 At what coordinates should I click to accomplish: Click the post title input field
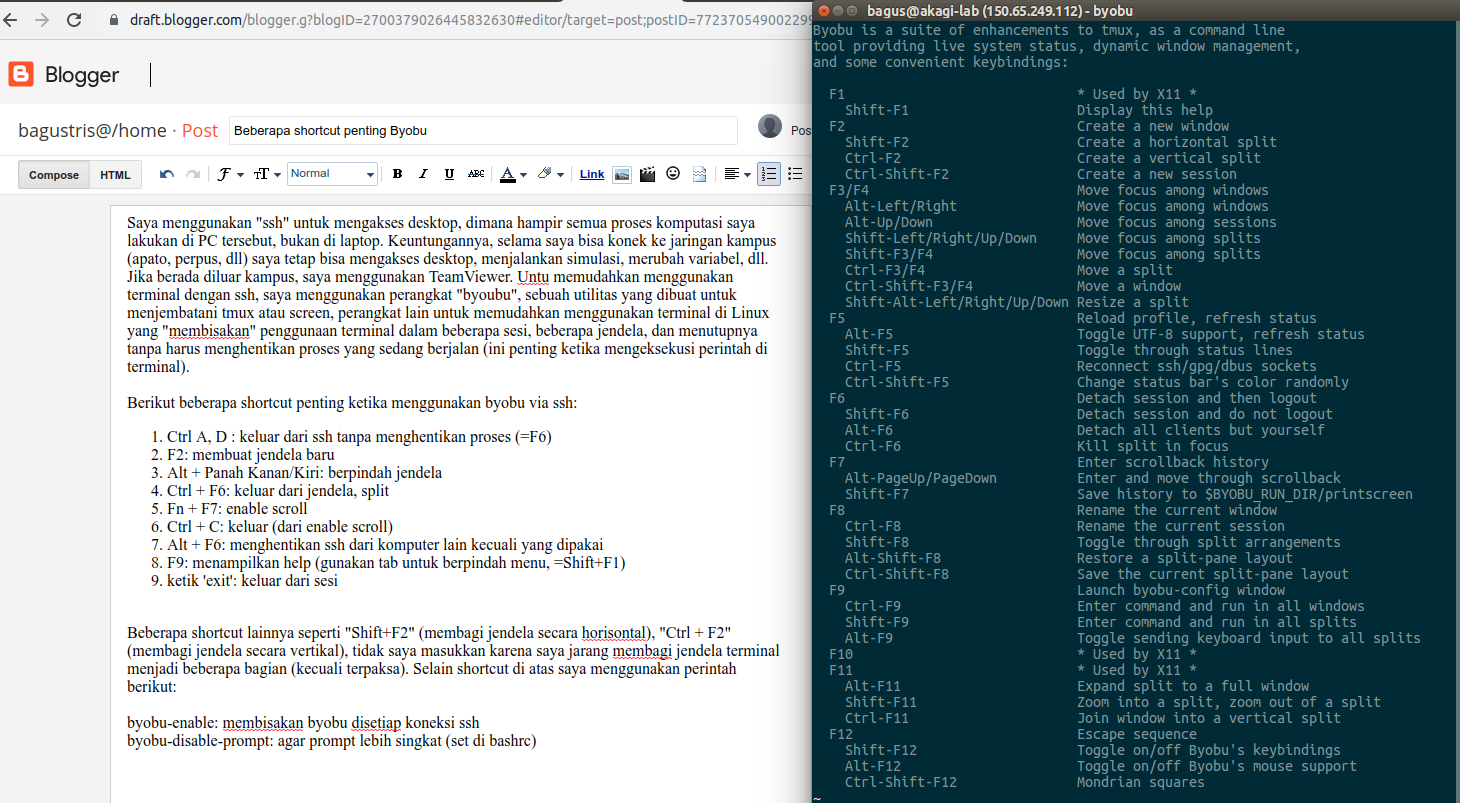click(483, 131)
